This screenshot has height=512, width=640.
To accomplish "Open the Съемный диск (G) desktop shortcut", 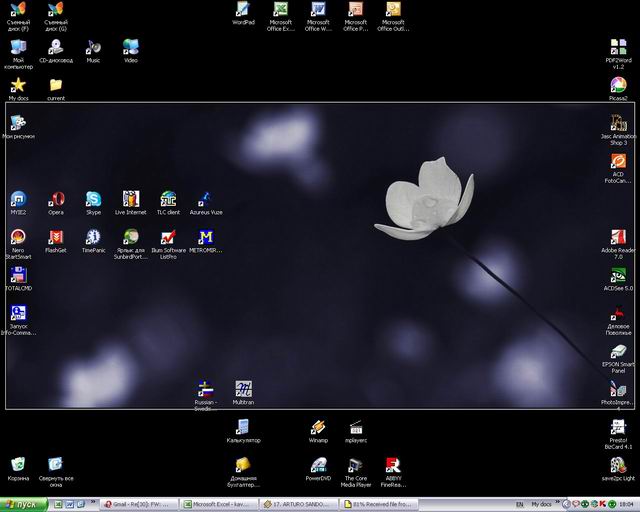I will pos(56,16).
